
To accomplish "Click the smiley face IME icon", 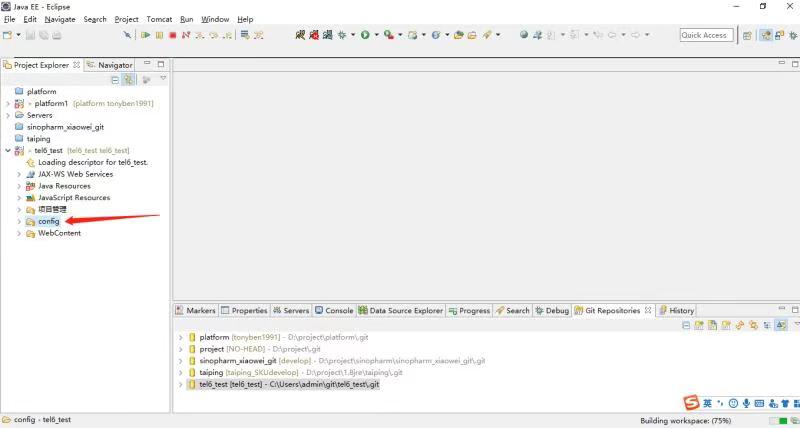I will click(x=733, y=403).
